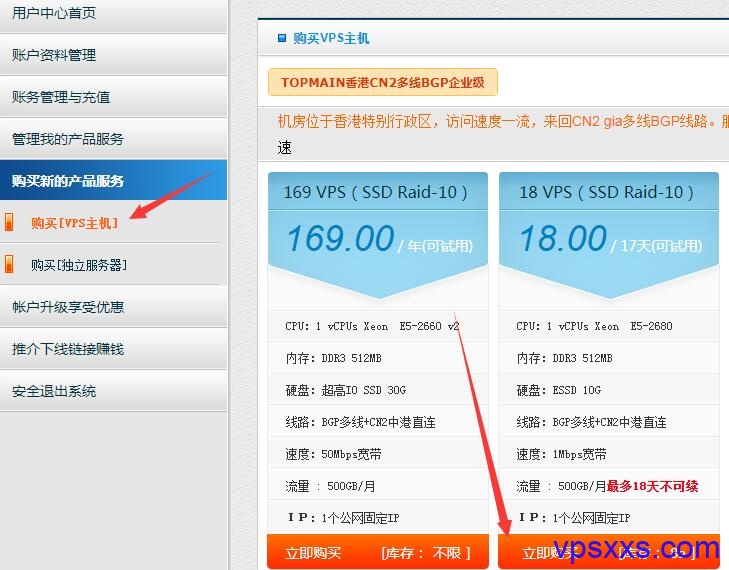Open the 购买[VPS主机] submenu link
Screen dimensions: 729x570
pyautogui.click(x=74, y=223)
